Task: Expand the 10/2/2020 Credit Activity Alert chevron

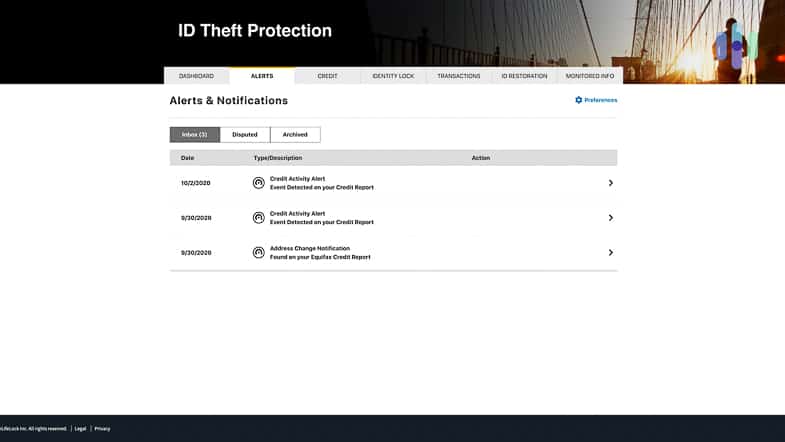Action: click(610, 183)
